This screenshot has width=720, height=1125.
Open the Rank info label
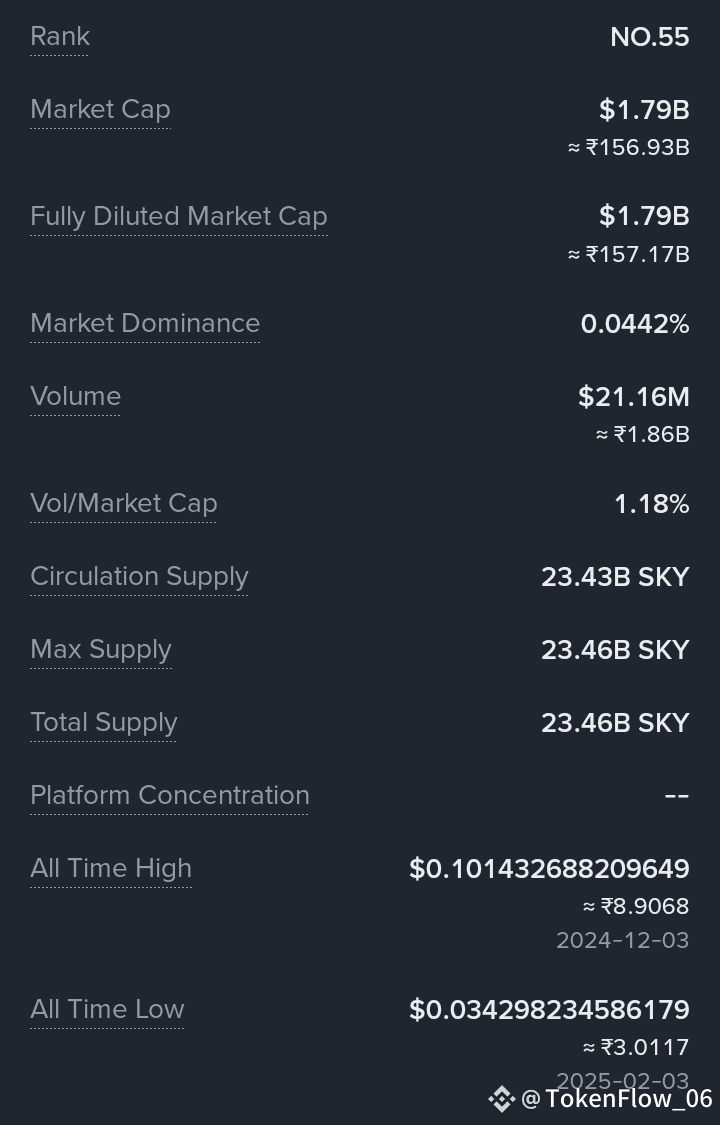[60, 37]
